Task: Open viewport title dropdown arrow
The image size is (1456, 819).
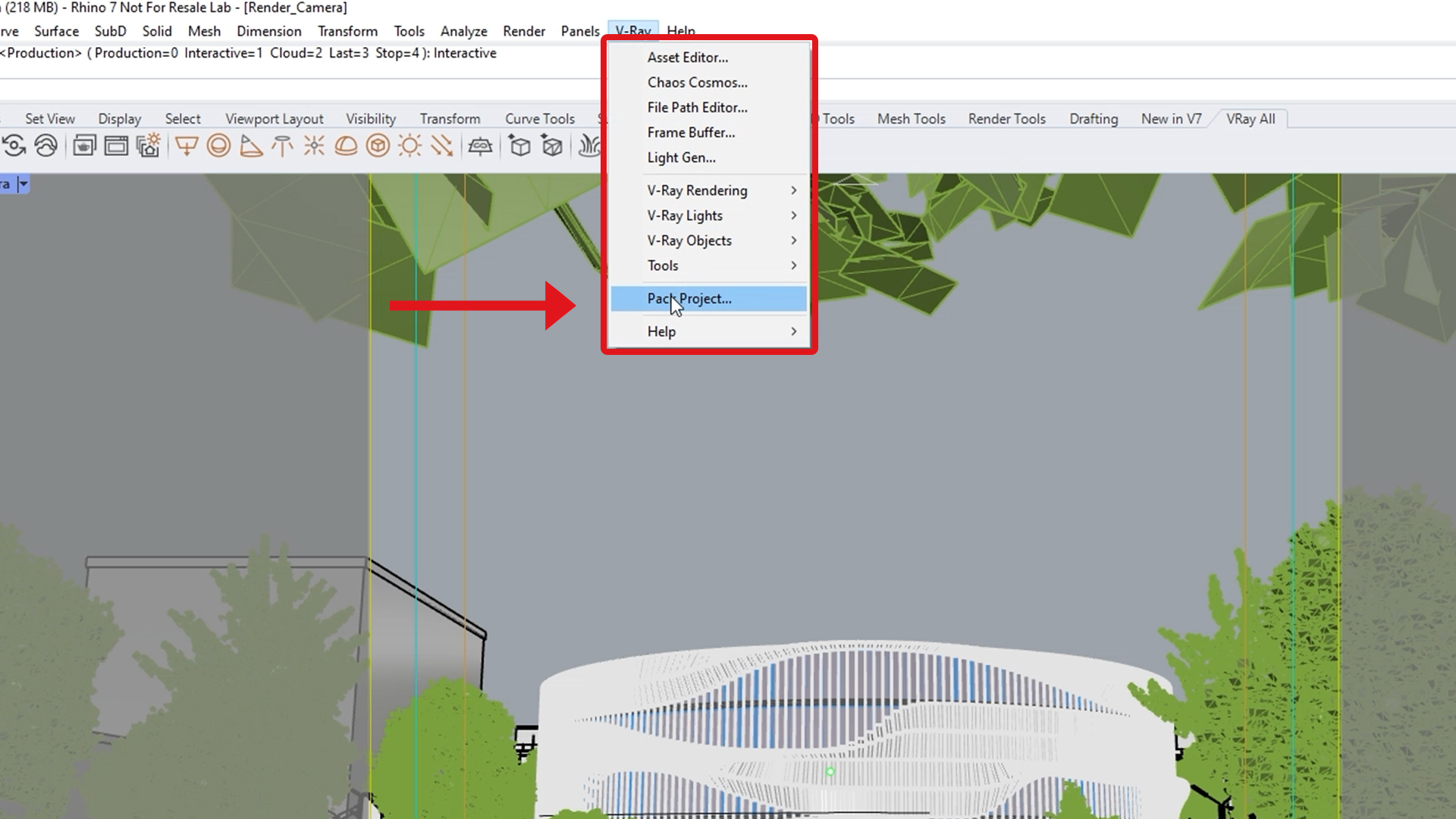Action: [24, 184]
